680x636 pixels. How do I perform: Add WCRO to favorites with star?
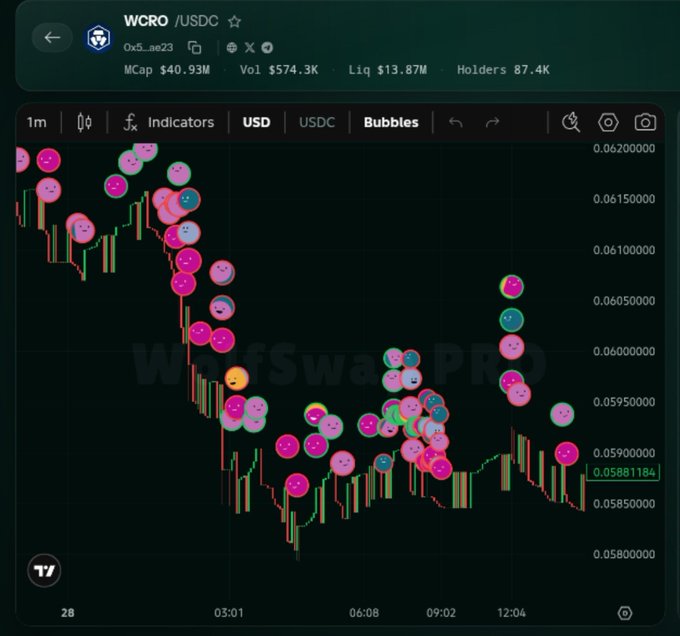point(235,21)
